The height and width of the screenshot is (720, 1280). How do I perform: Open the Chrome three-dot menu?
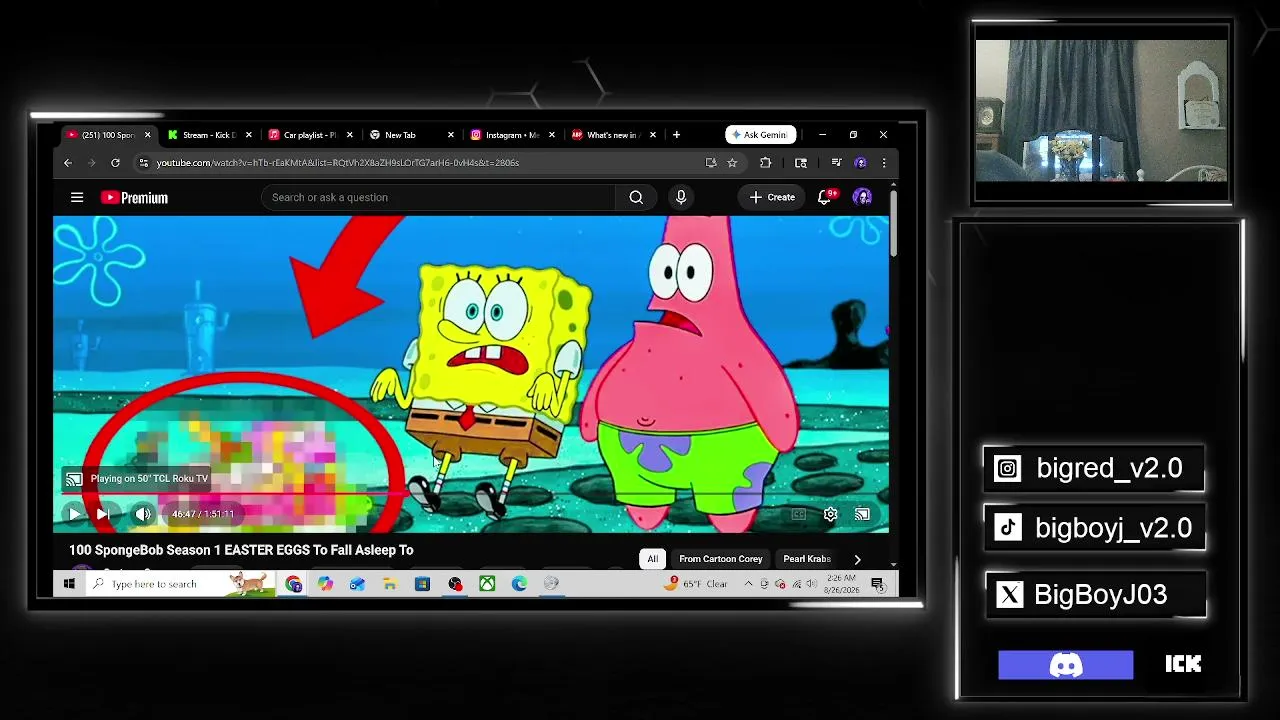coord(883,163)
